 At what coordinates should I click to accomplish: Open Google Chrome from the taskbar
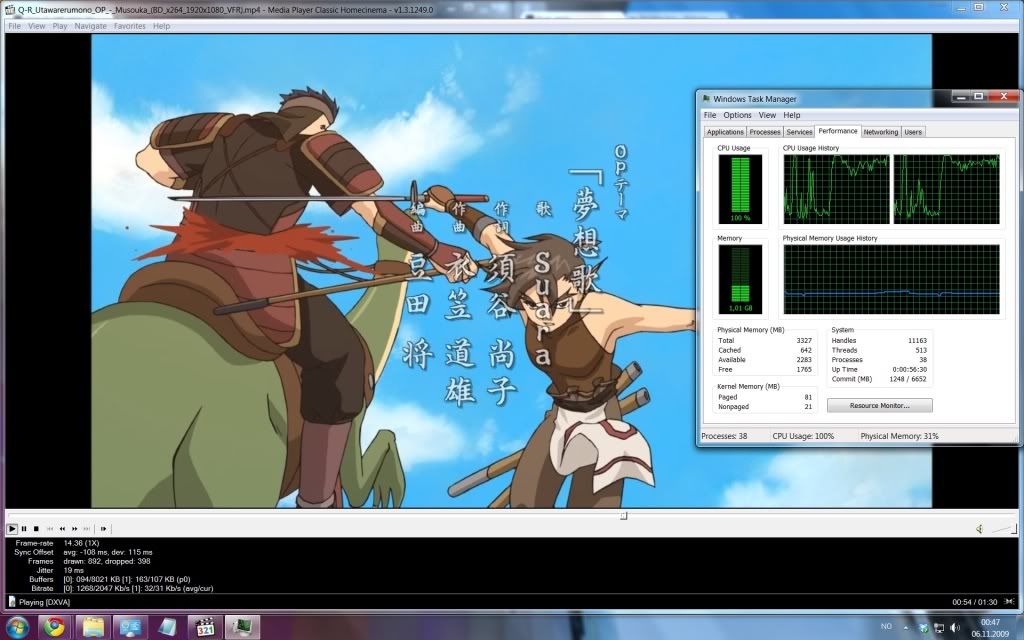[x=53, y=627]
